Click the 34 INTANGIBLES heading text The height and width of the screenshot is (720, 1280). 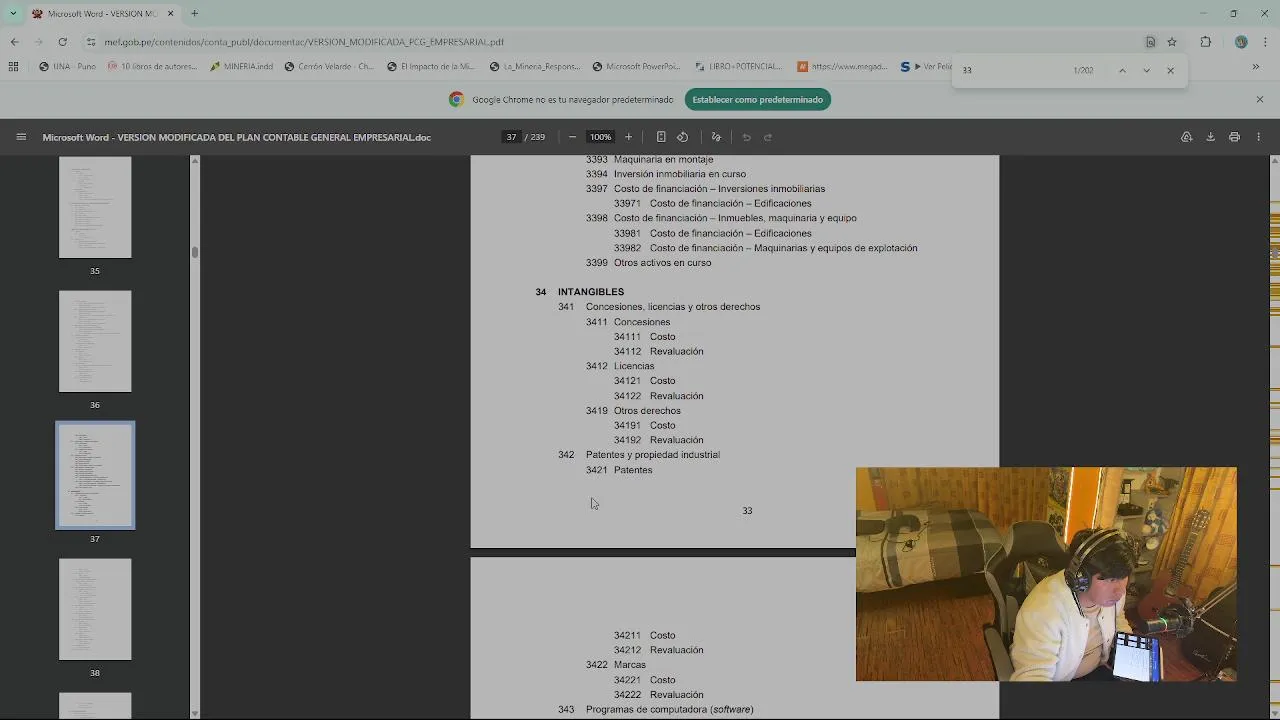pyautogui.click(x=580, y=292)
